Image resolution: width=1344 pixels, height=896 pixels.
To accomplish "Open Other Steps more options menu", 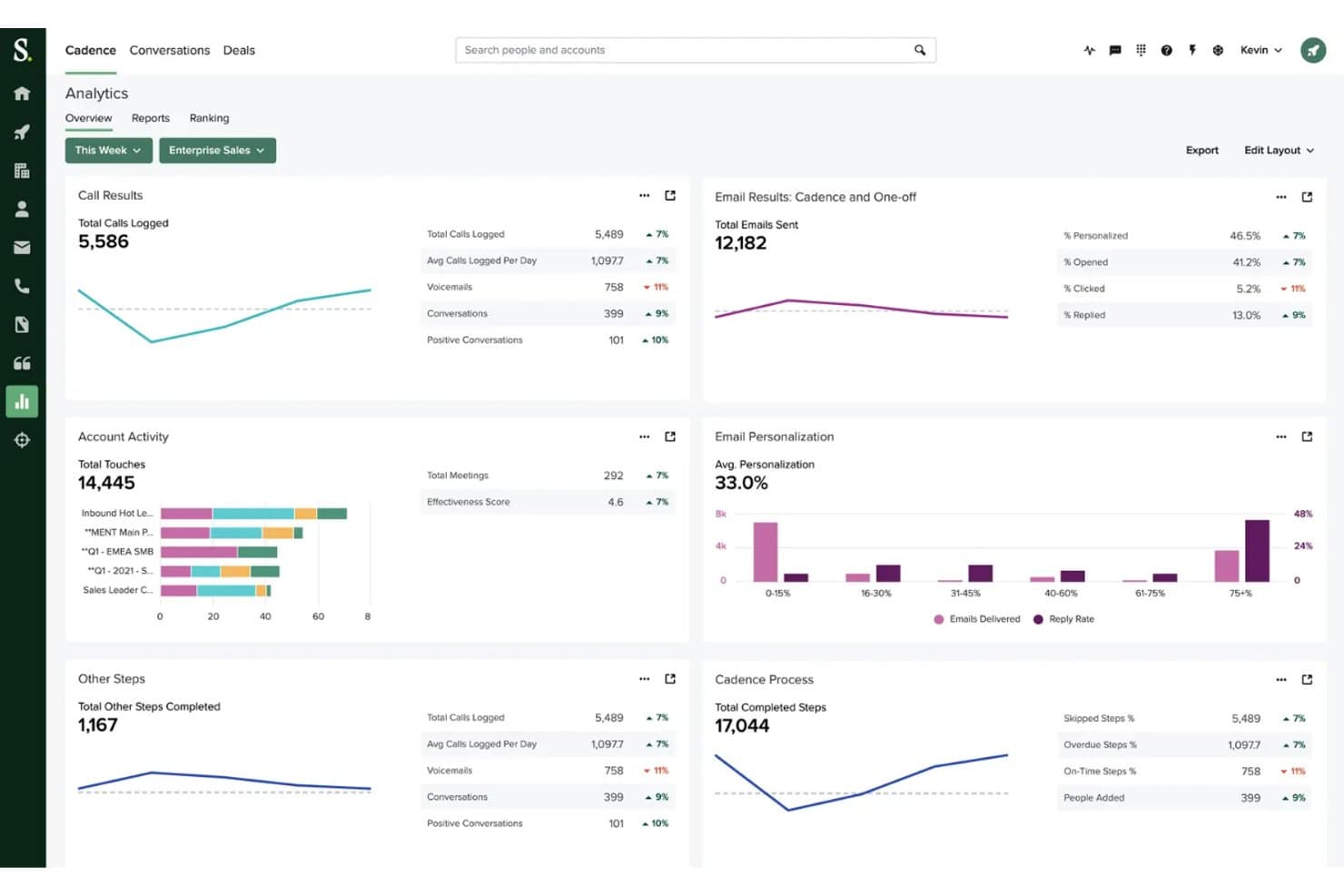I will (644, 678).
